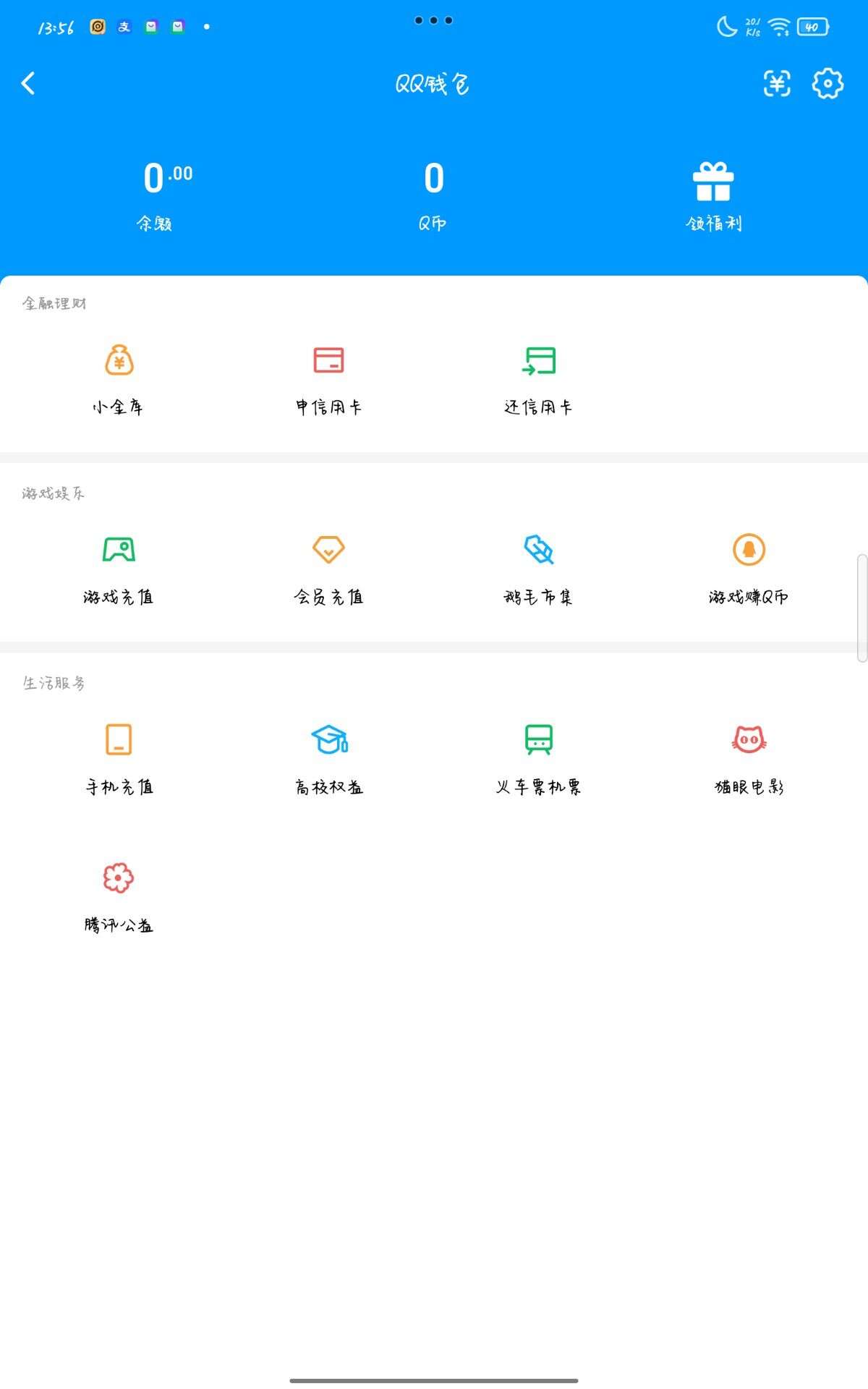Open 手机充值 phone icon

[x=119, y=739]
